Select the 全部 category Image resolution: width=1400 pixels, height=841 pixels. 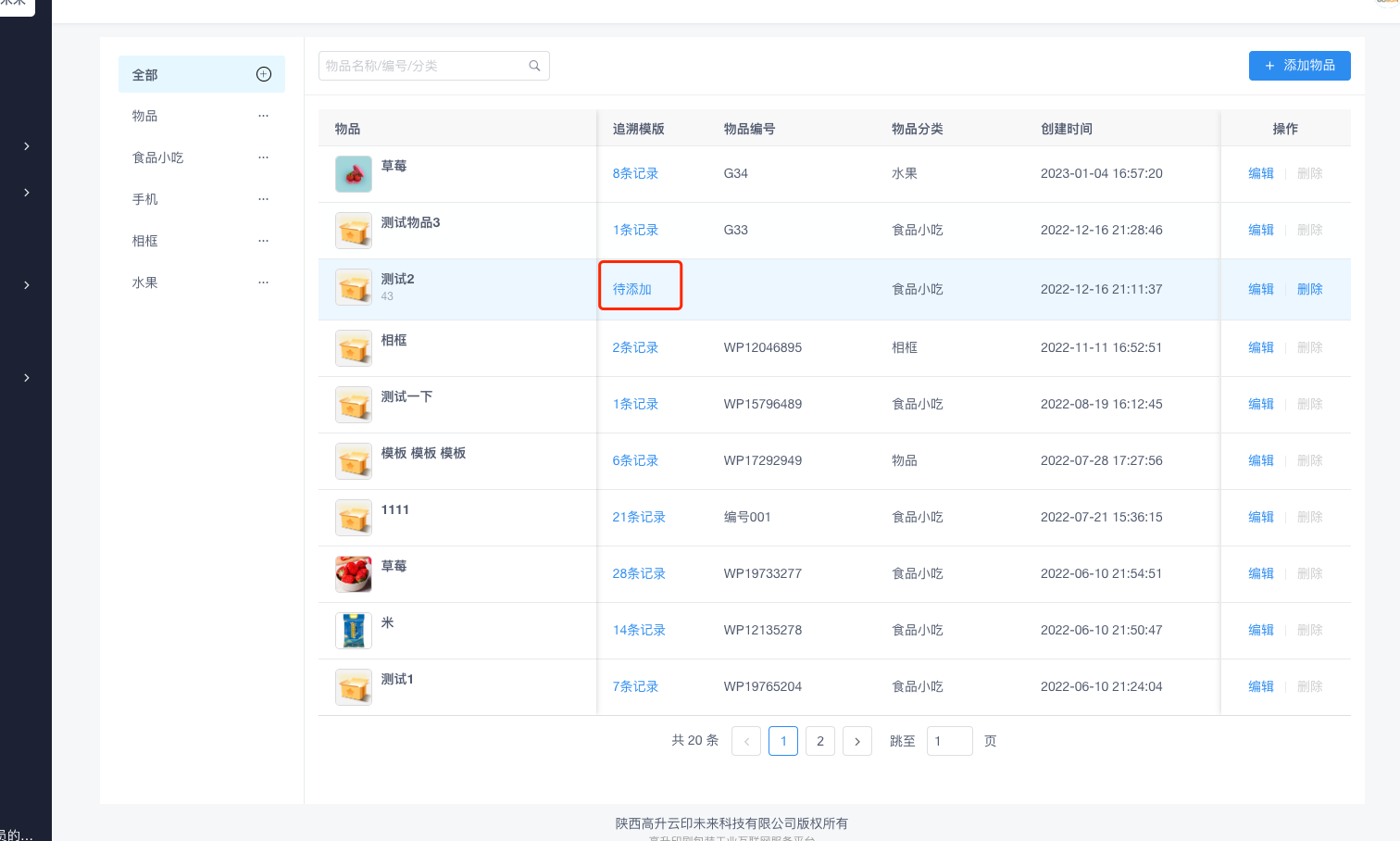[202, 74]
